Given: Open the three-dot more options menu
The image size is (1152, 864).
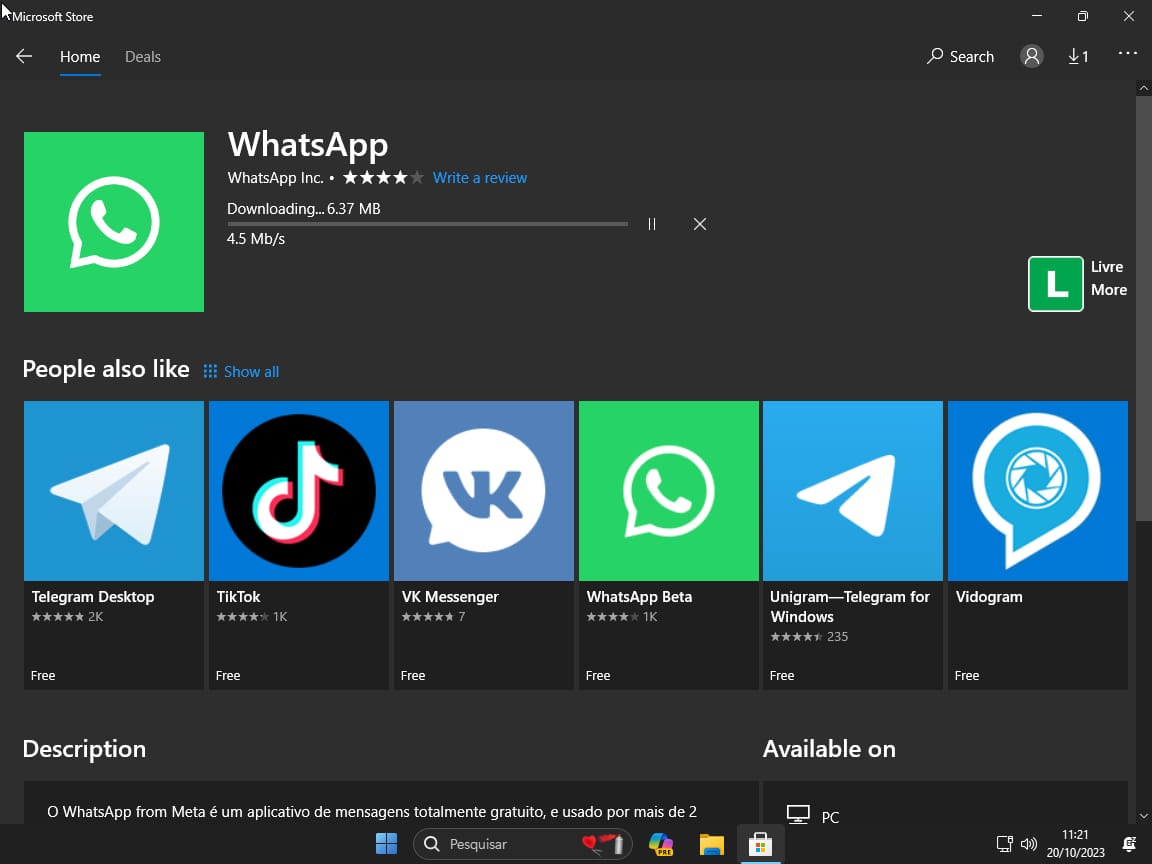Looking at the screenshot, I should (x=1127, y=54).
